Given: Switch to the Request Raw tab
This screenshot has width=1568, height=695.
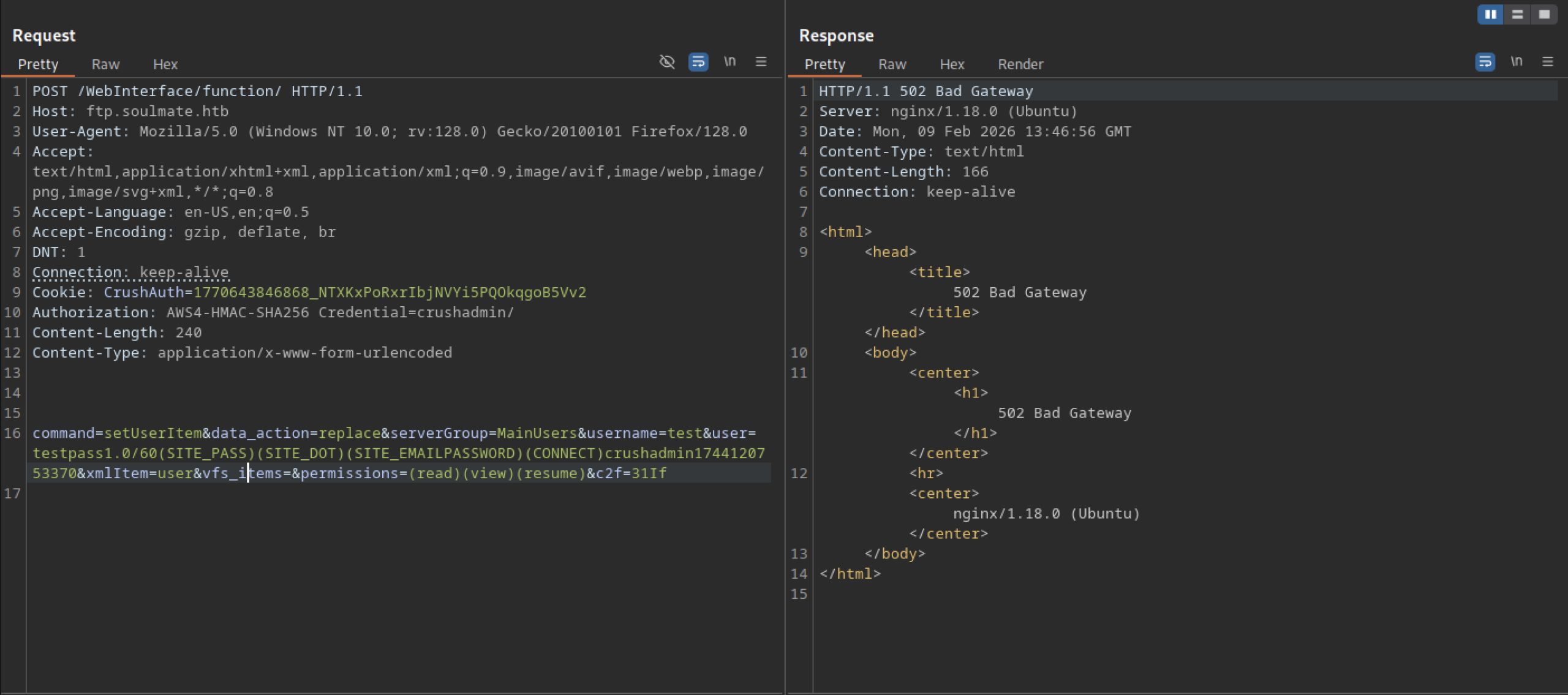Looking at the screenshot, I should coord(105,64).
